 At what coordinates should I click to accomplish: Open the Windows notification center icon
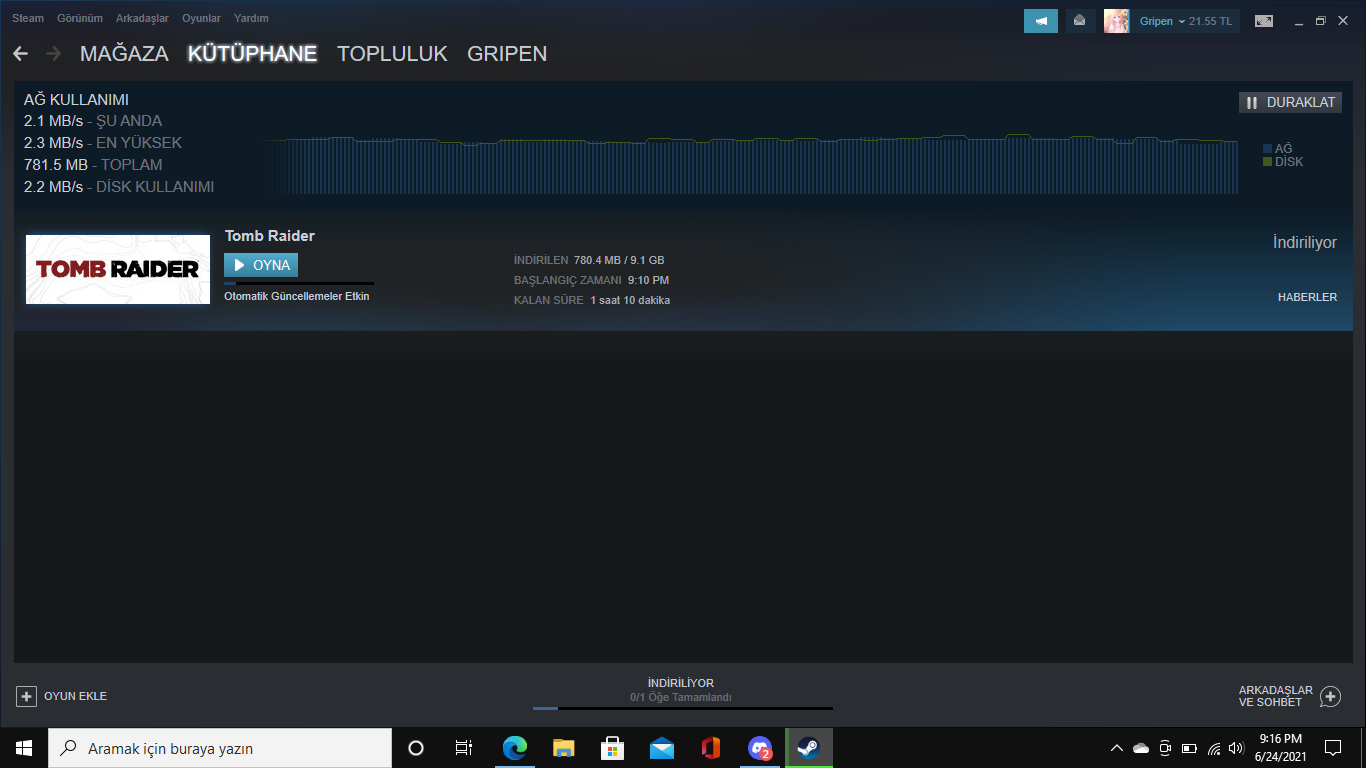click(x=1333, y=748)
